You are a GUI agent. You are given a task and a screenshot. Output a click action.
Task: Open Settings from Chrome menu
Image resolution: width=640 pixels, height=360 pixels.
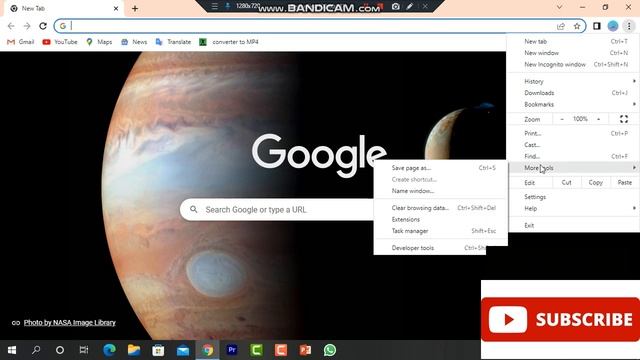[573, 197]
